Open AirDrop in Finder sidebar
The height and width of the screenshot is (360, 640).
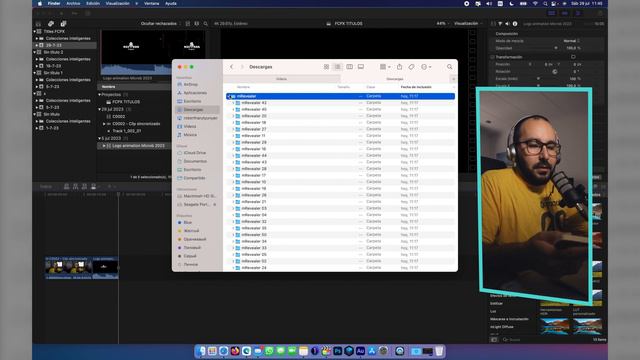(x=190, y=84)
